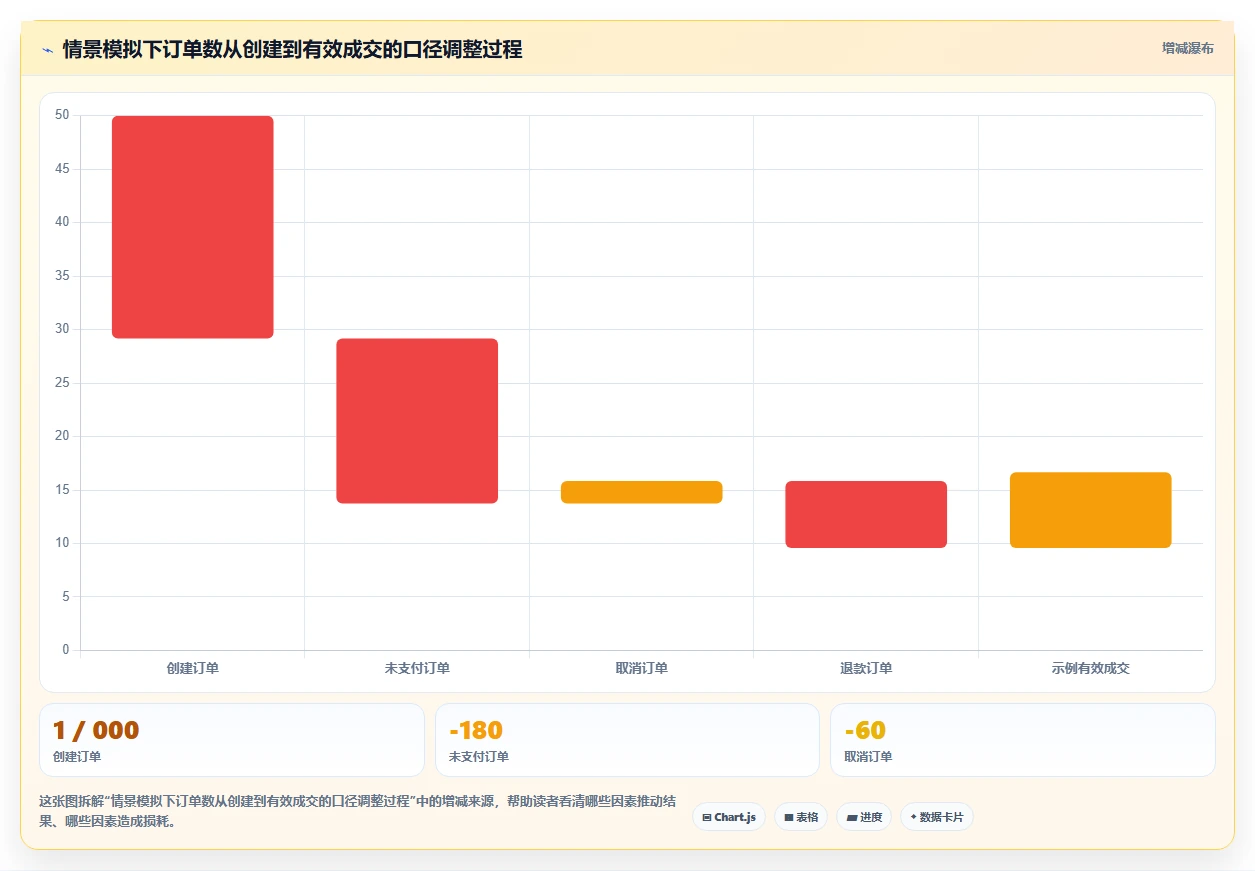
Task: Open the -180 未支付订单 data card
Action: 627,740
